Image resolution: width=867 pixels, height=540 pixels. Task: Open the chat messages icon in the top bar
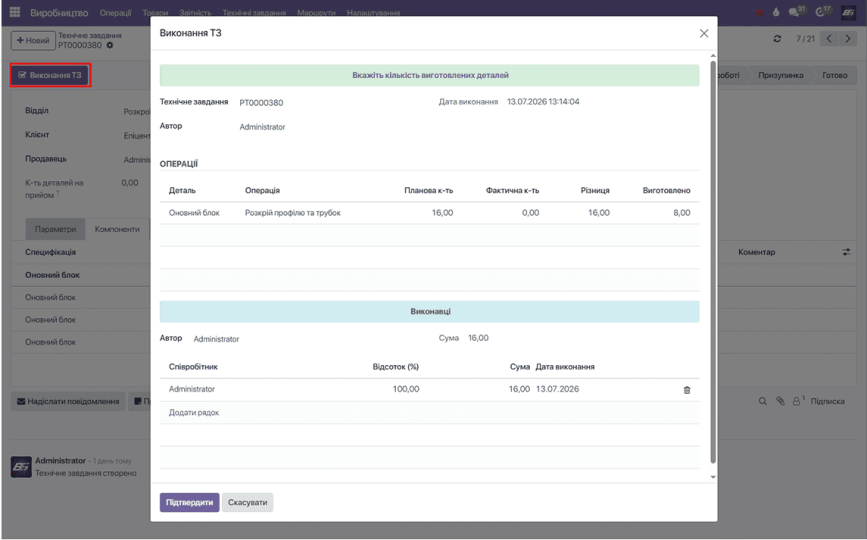point(795,12)
